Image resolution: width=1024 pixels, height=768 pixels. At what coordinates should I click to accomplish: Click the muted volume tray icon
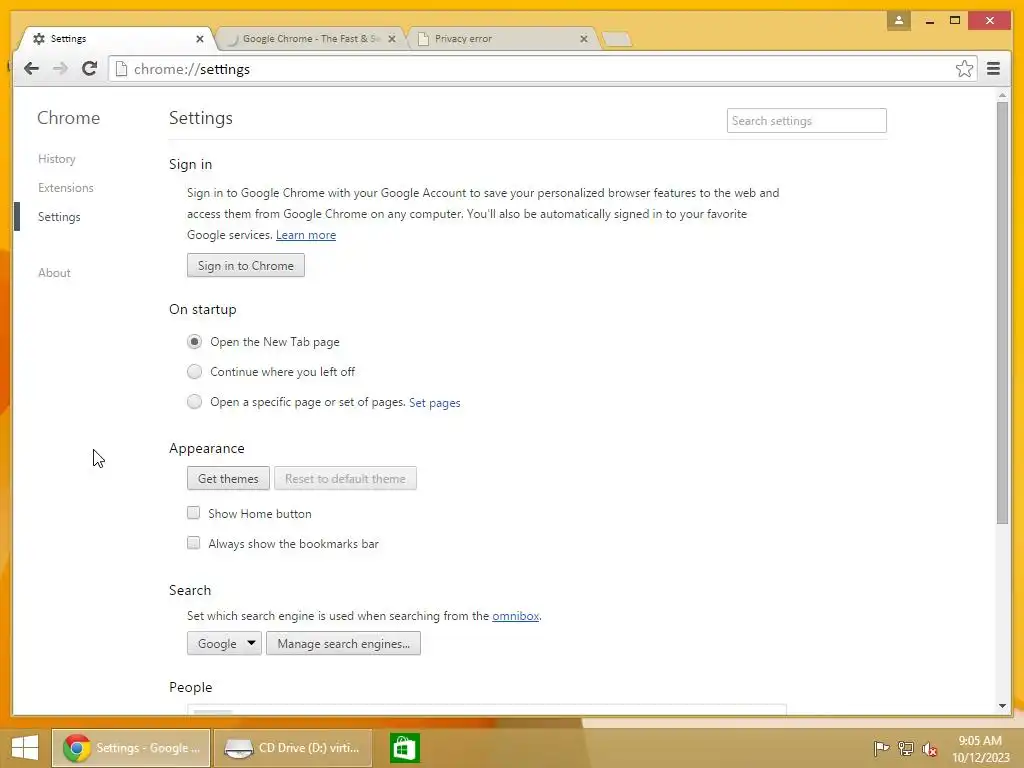coord(929,748)
